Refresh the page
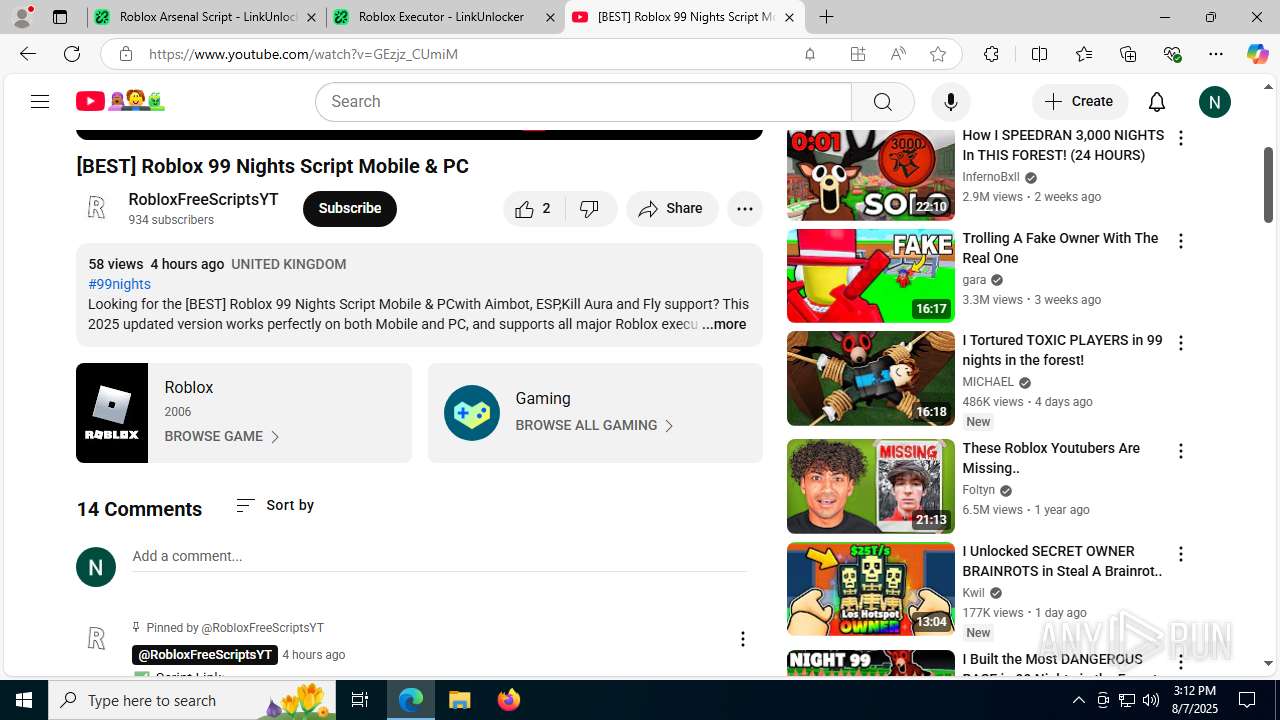This screenshot has width=1280, height=720. (x=72, y=54)
